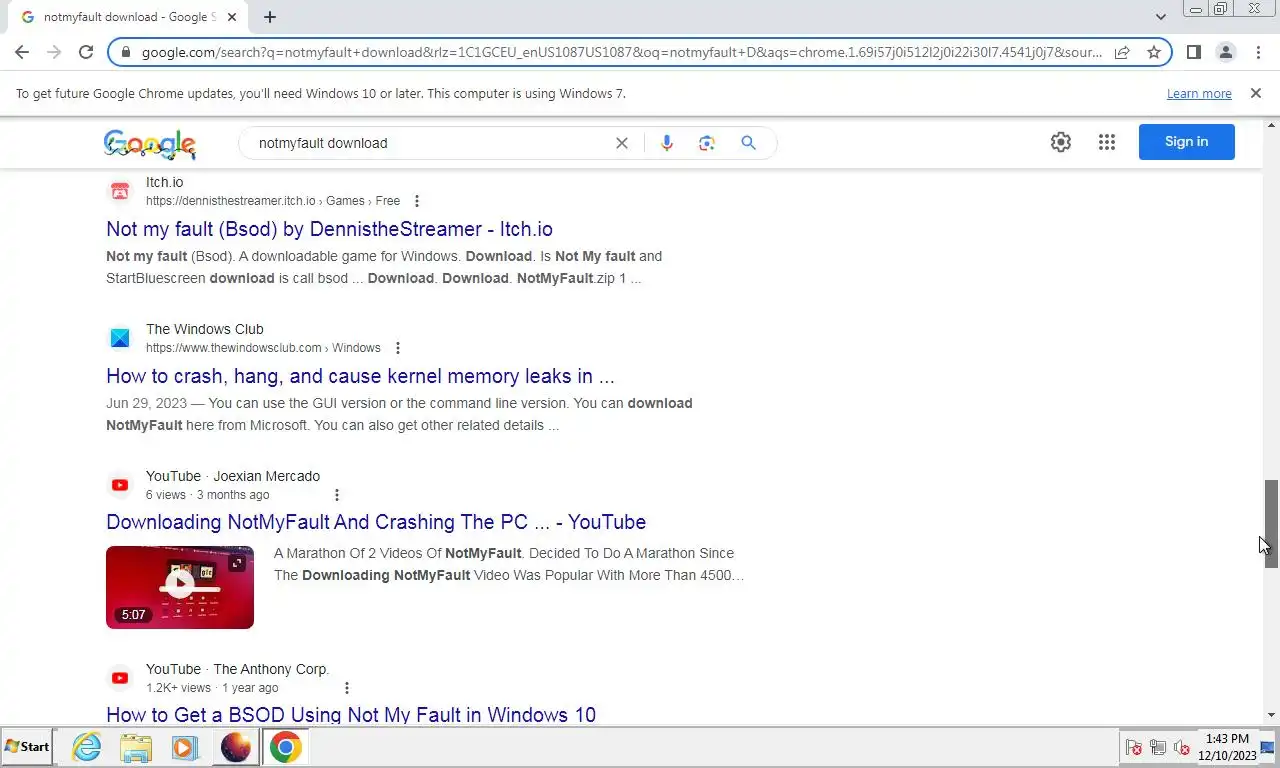Go back with the browser back arrow
Screen dimensions: 1280x768
[x=22, y=52]
